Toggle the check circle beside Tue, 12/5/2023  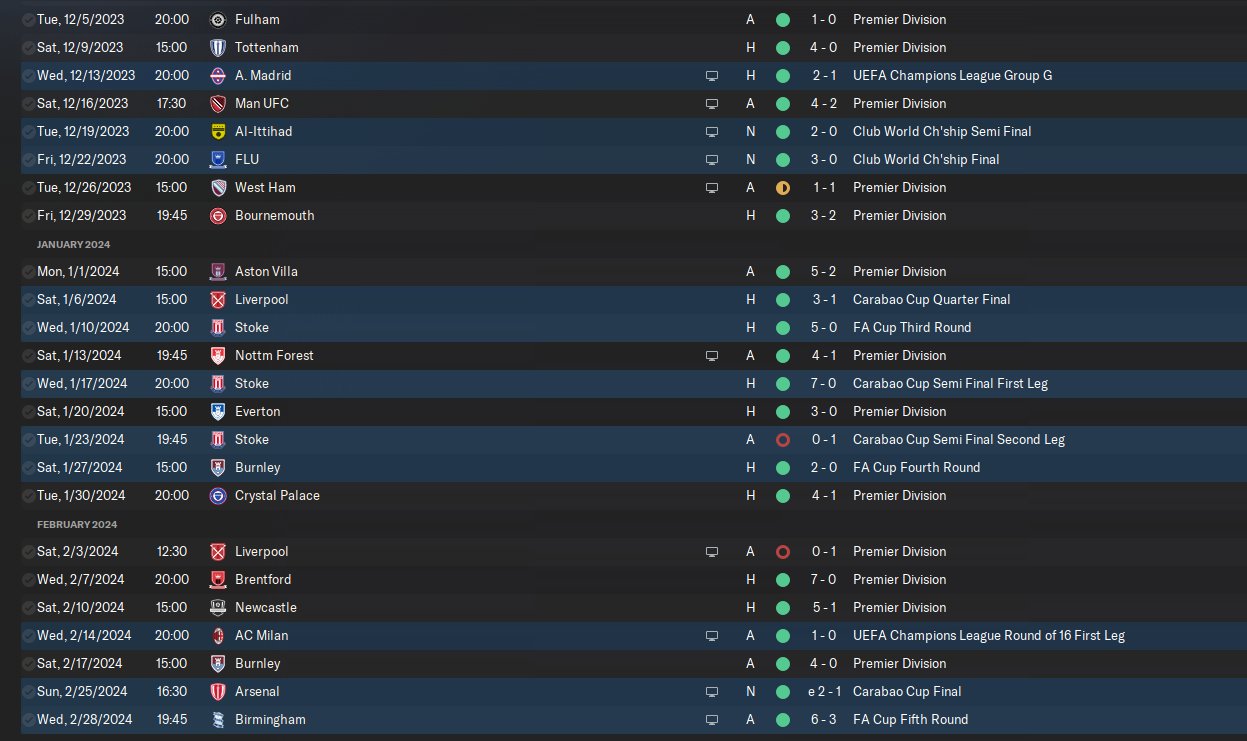click(x=27, y=19)
